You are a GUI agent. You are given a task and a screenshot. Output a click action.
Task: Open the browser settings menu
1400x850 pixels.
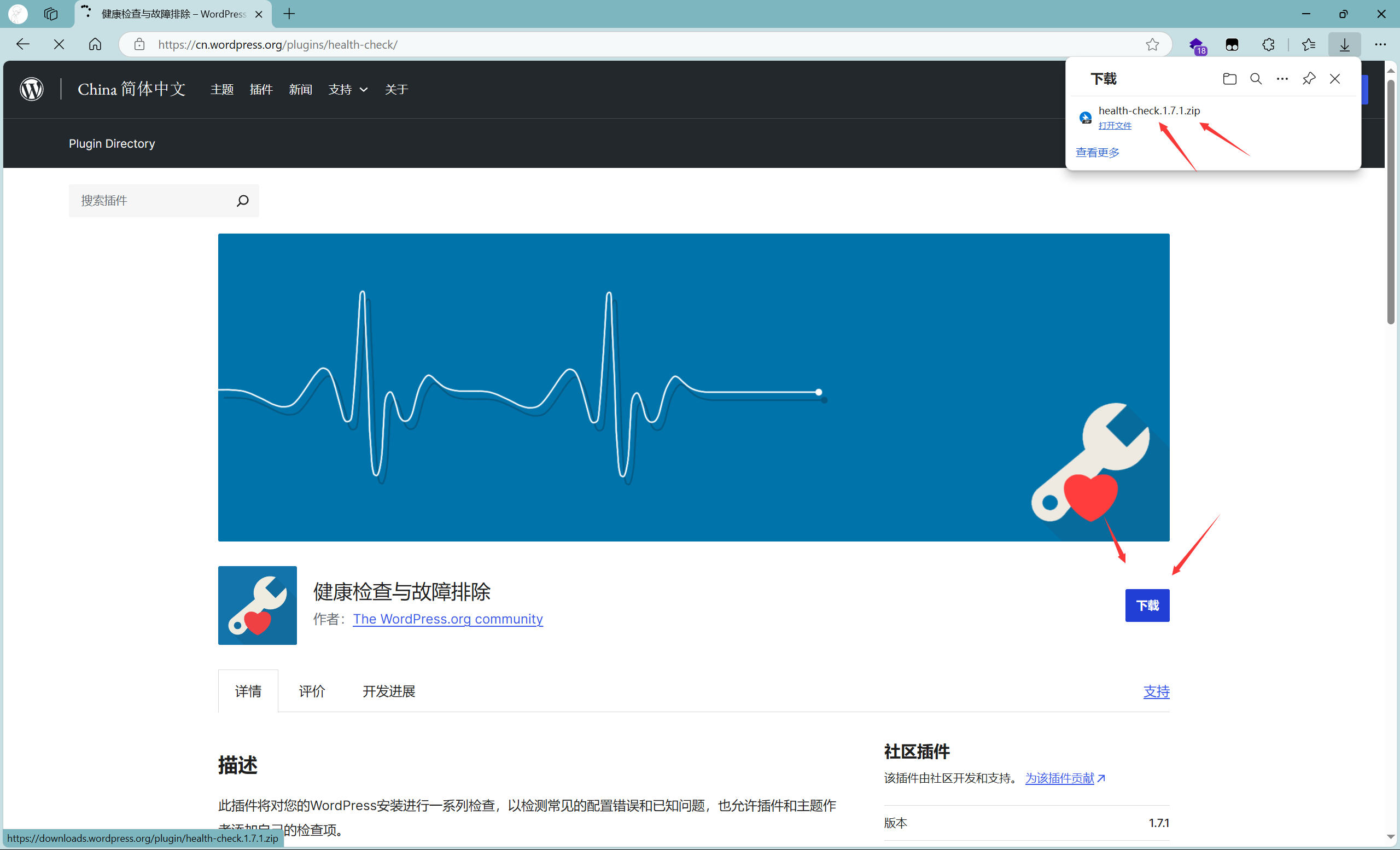tap(1381, 44)
